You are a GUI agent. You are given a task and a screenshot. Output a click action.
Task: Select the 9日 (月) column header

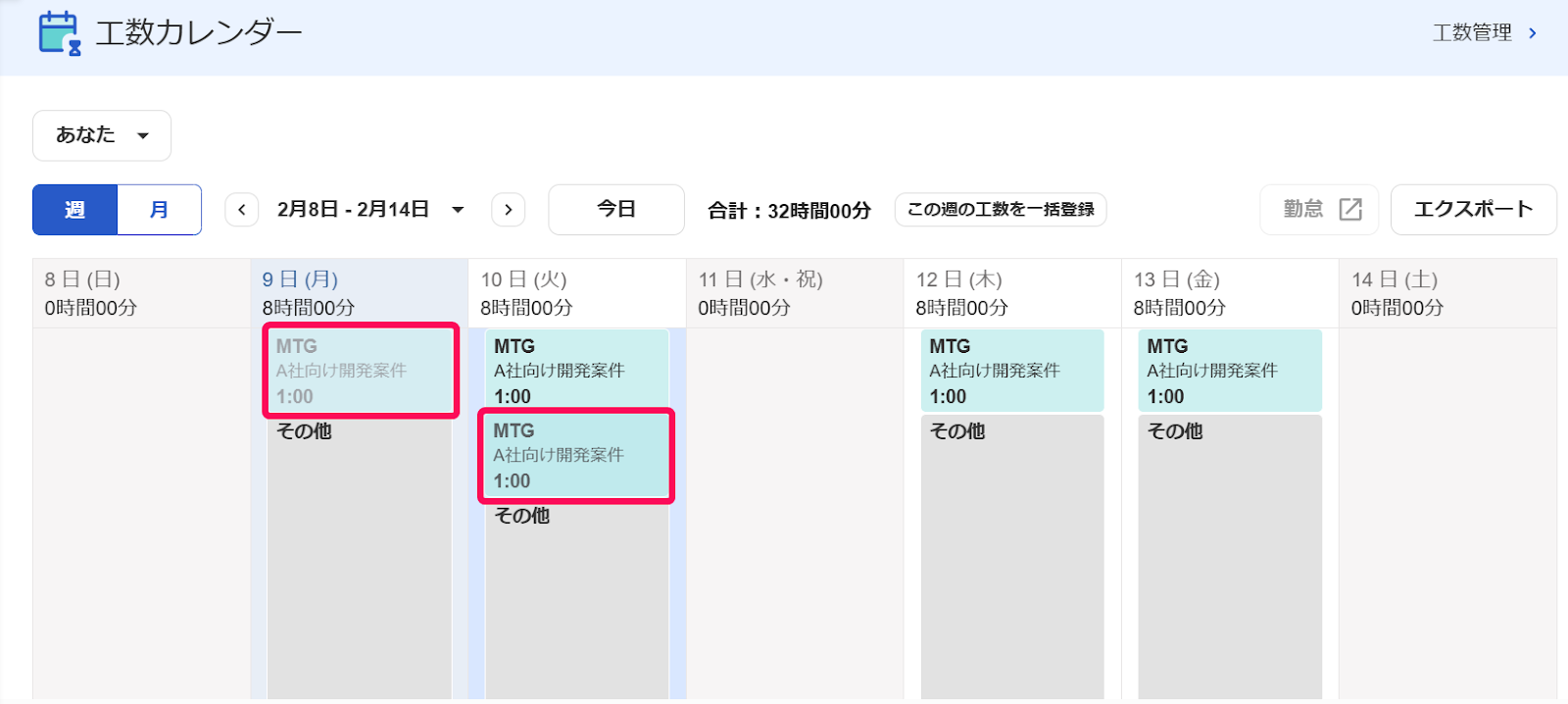359,293
